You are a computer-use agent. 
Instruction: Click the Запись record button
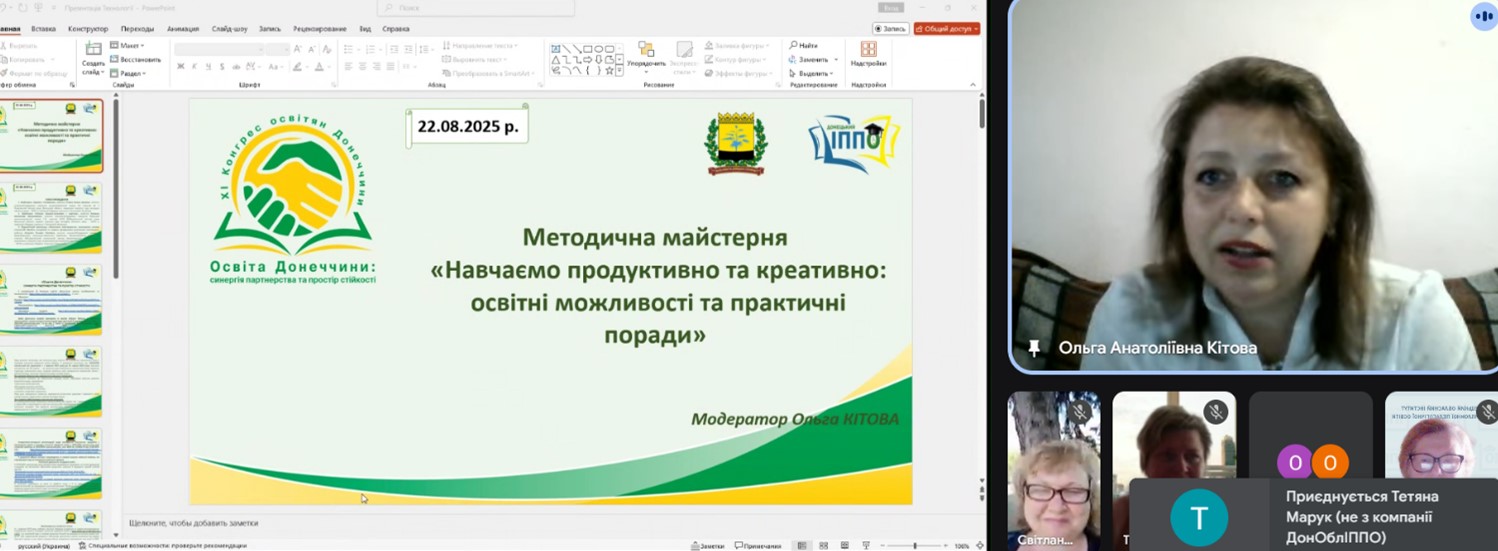890,29
